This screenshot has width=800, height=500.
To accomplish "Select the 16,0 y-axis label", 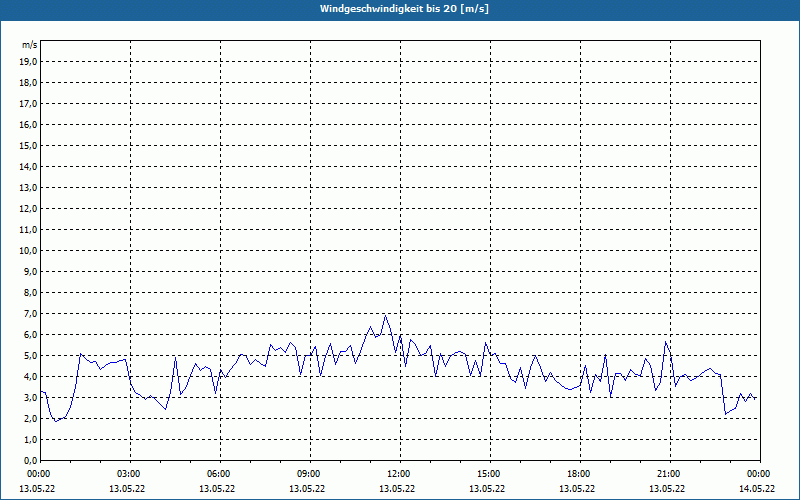I will click(29, 124).
